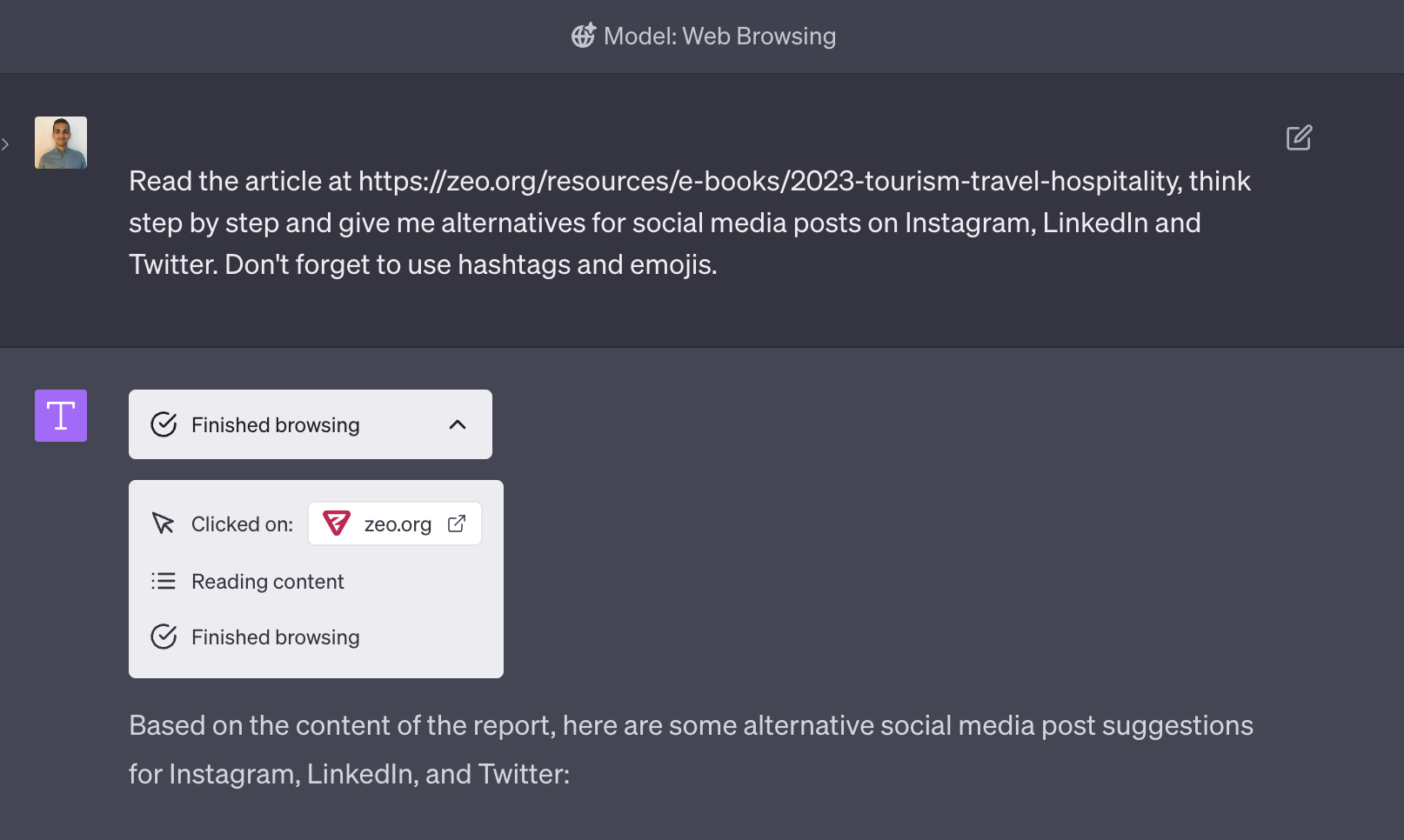This screenshot has width=1404, height=840.
Task: Expand the sidebar with the left edge arrow
Action: 5,144
